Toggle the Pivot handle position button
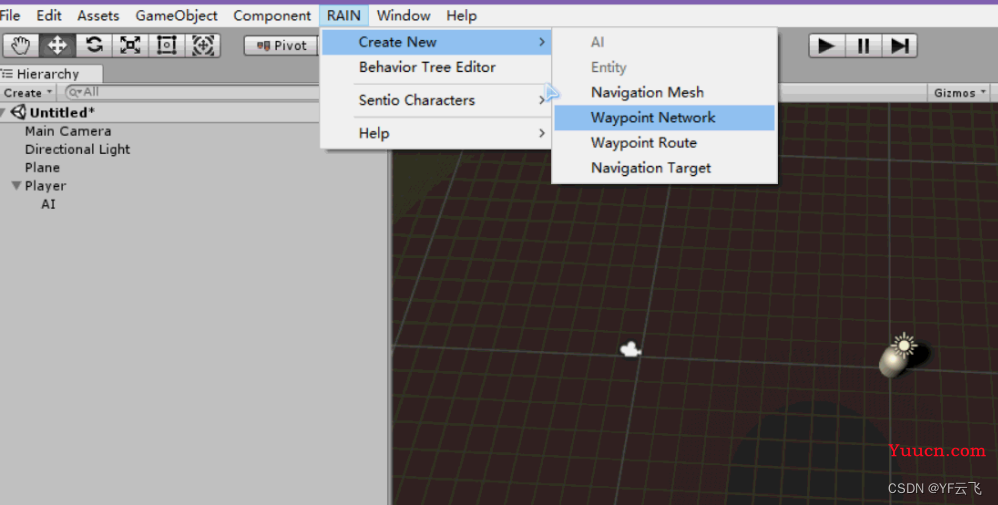The image size is (998, 505). tap(281, 45)
